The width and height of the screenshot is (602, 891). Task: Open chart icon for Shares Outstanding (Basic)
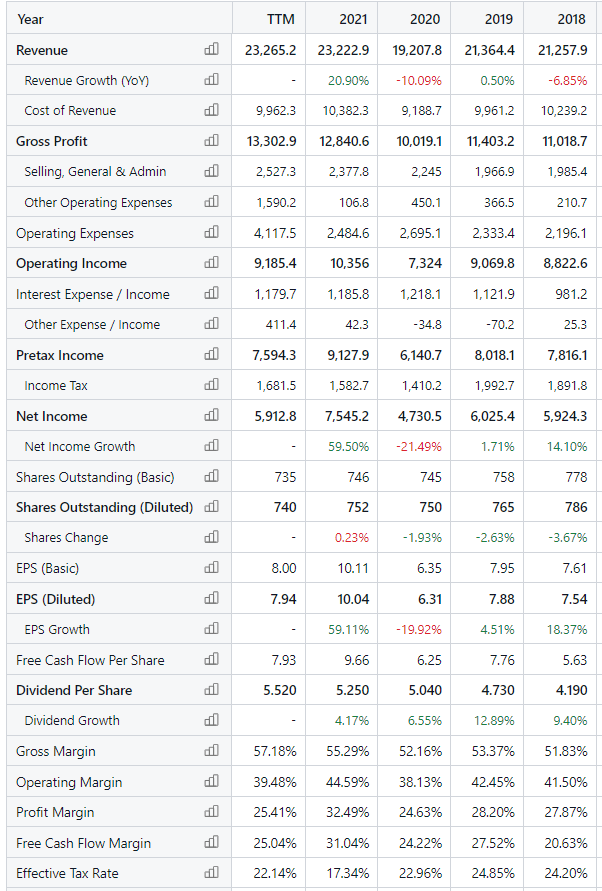(x=211, y=476)
